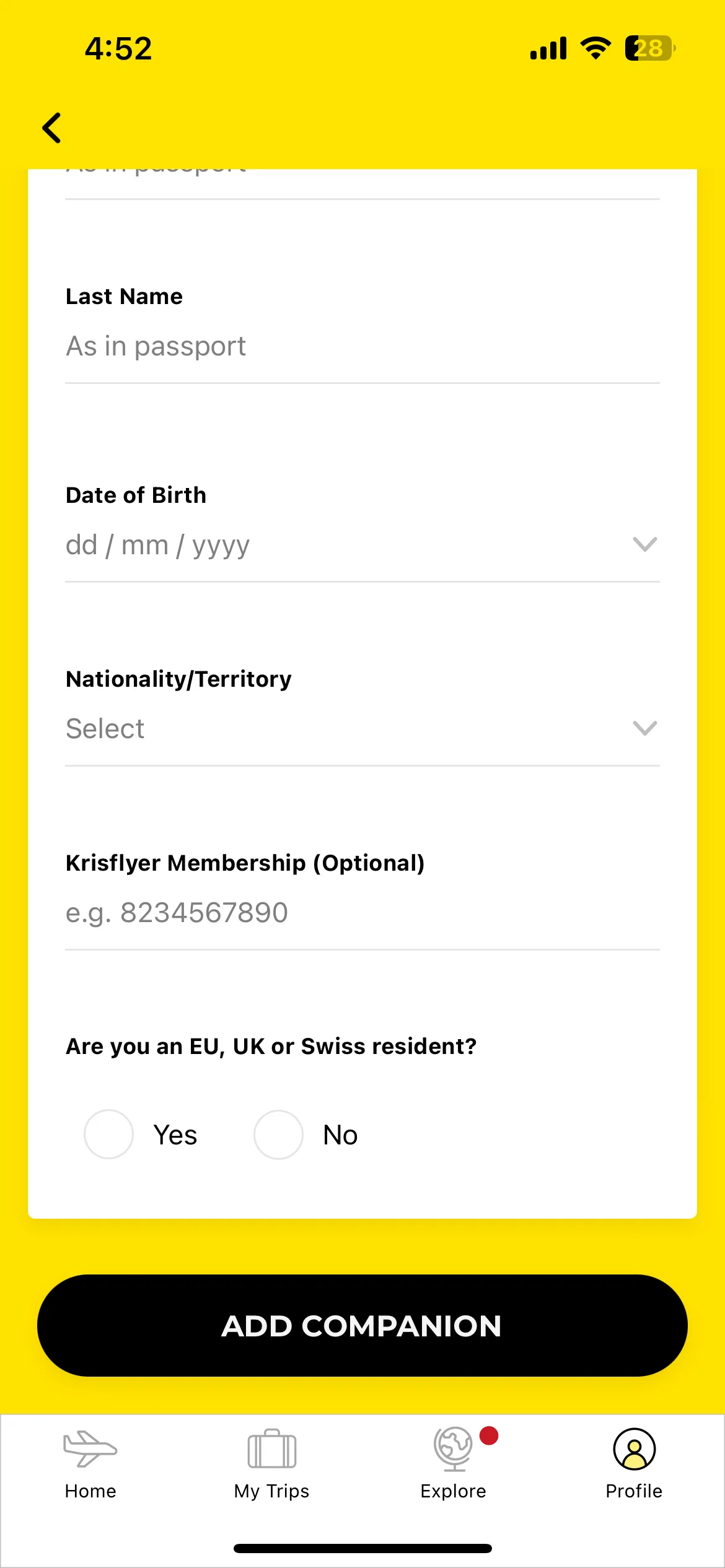Select No for EU/UK/Swiss resident
725x1568 pixels.
point(278,1135)
